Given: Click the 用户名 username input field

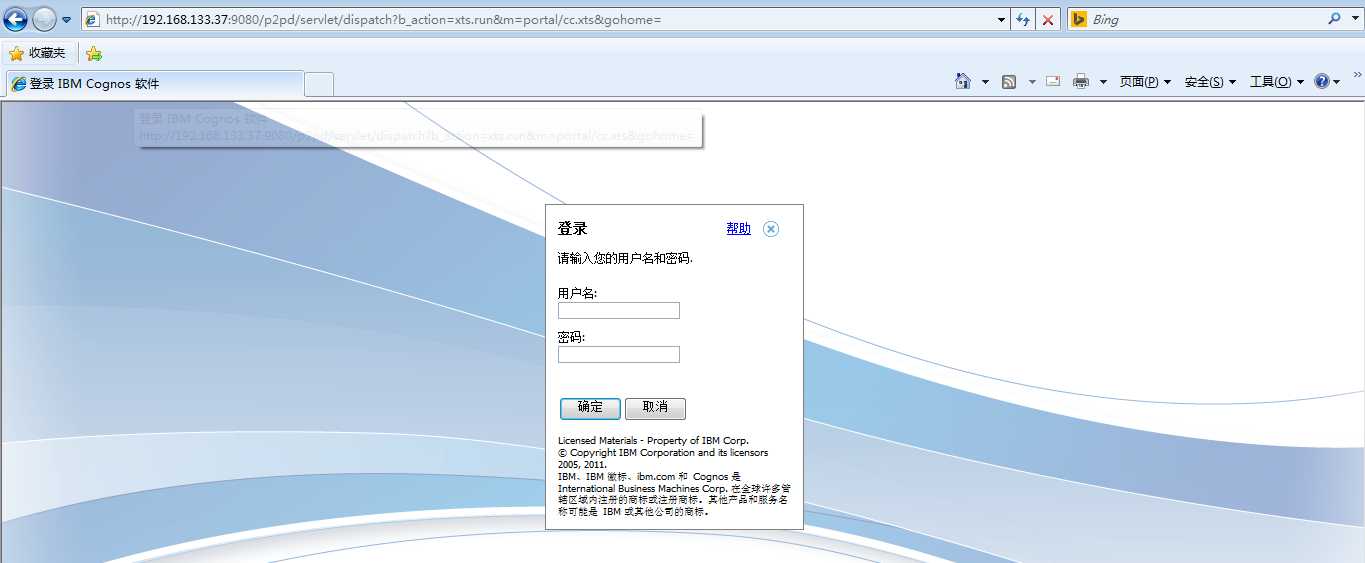Looking at the screenshot, I should [x=619, y=311].
